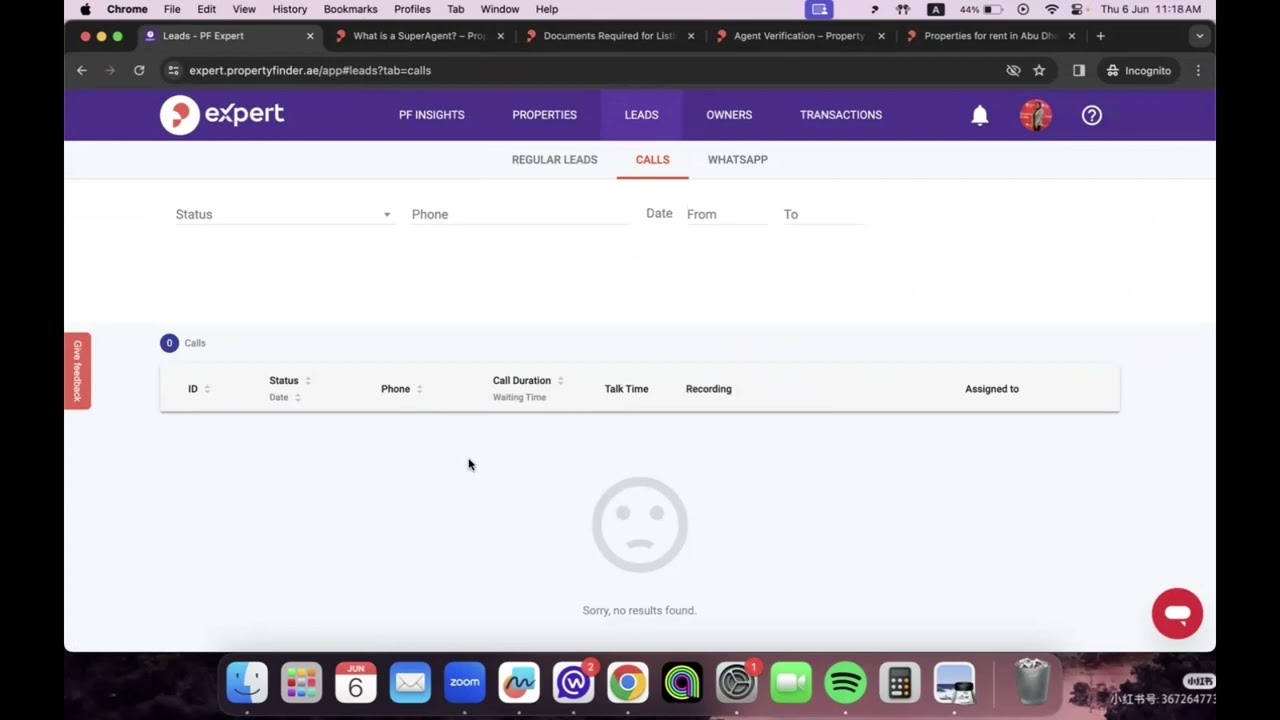Open the Bookmarks menu in menu bar

pos(350,9)
